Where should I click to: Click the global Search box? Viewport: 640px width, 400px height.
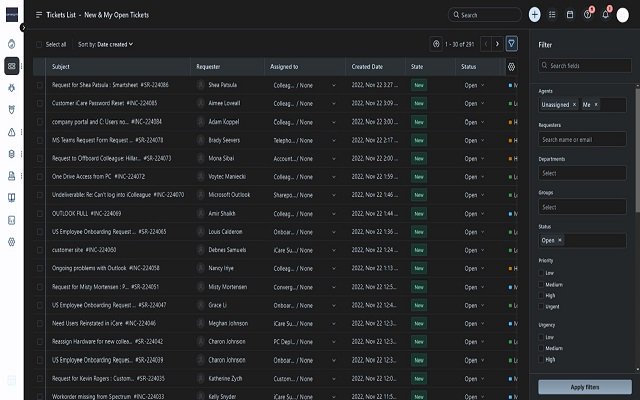tap(484, 15)
